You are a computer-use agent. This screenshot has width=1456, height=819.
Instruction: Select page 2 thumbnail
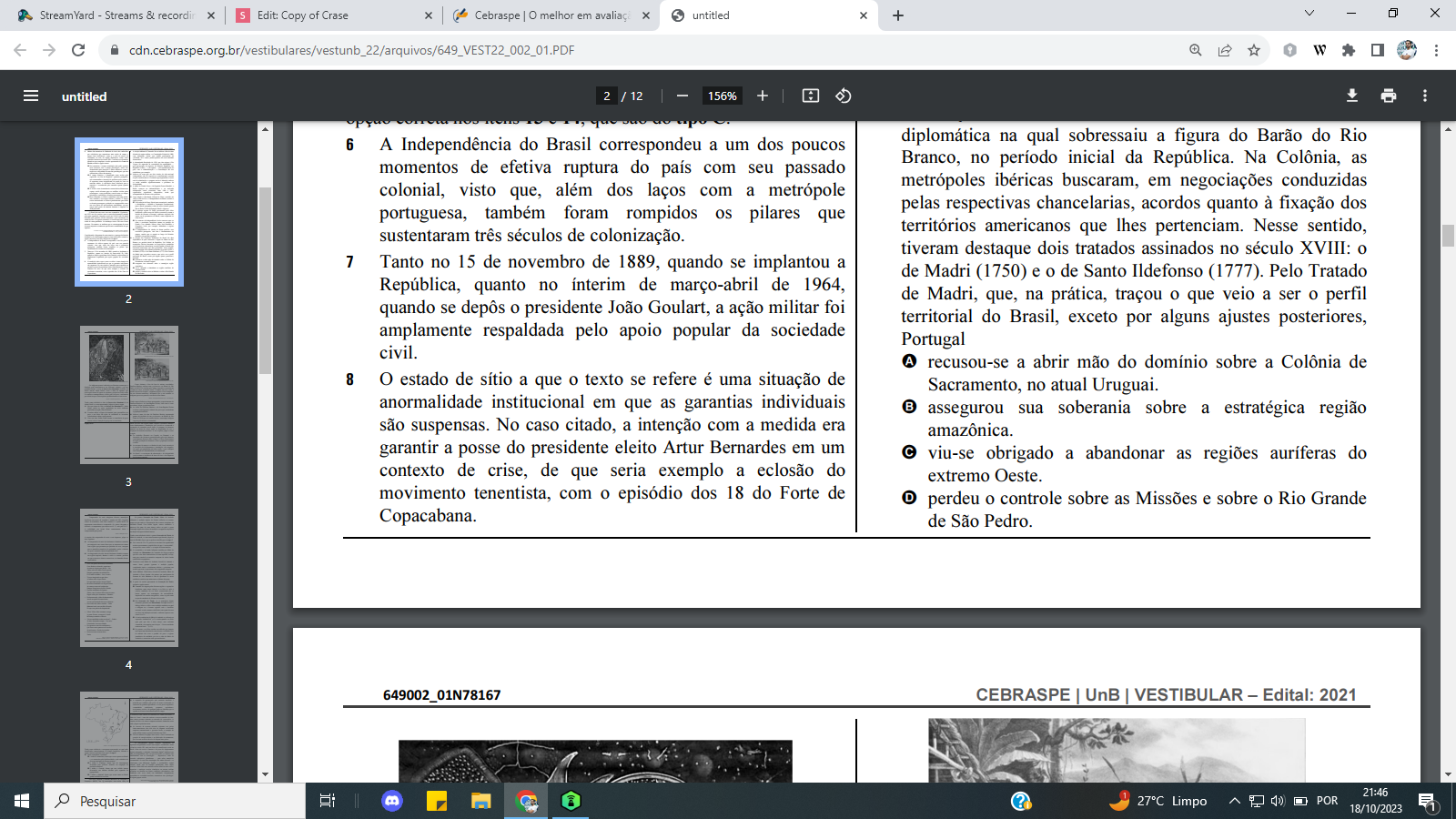click(x=129, y=211)
